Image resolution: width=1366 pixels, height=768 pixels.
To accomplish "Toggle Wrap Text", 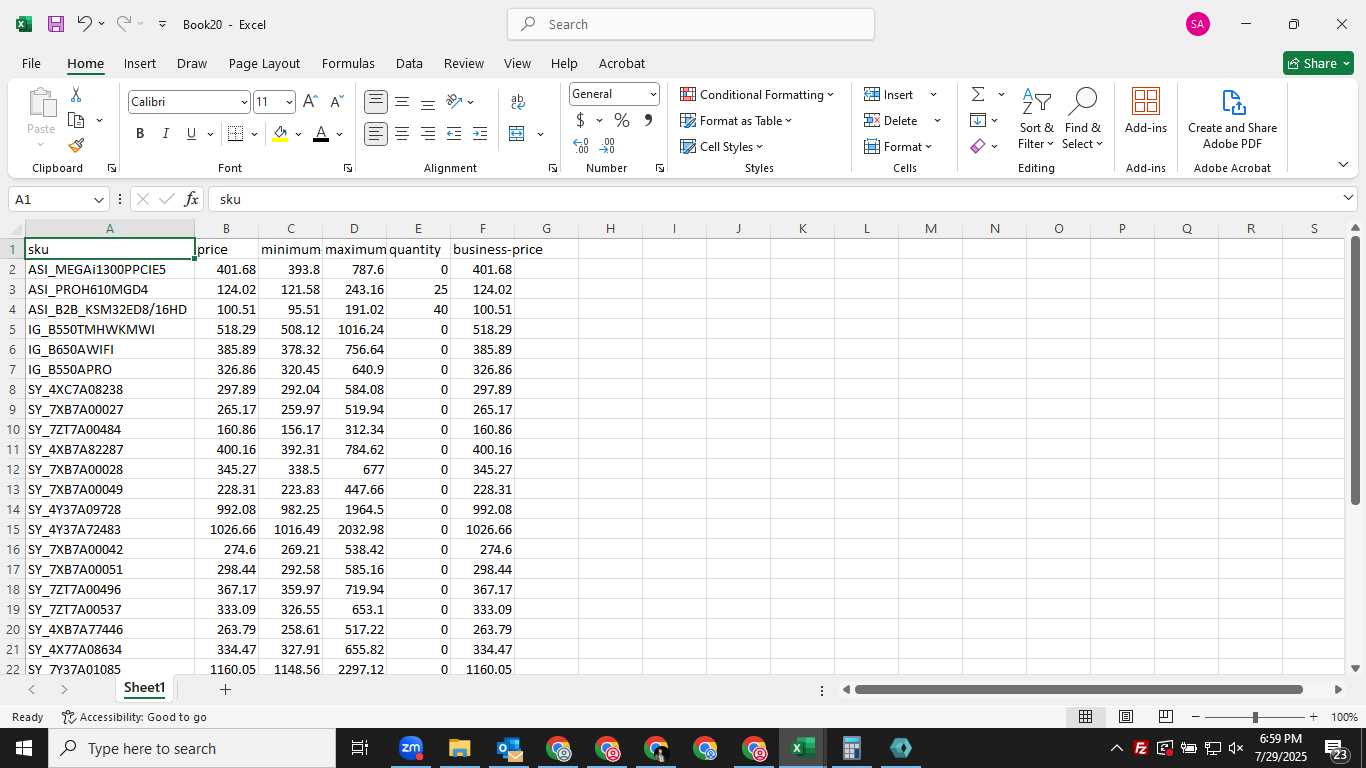I will point(518,102).
